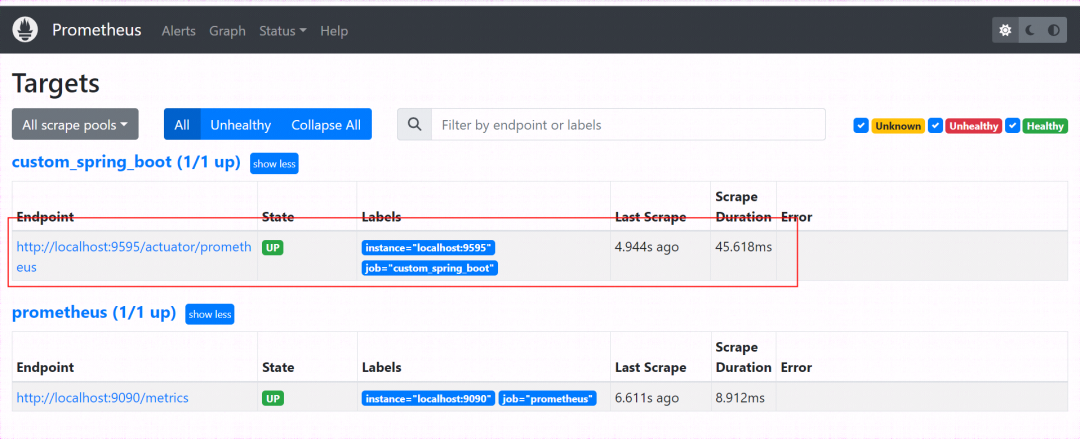
Task: Open the Graph page
Action: 227,31
